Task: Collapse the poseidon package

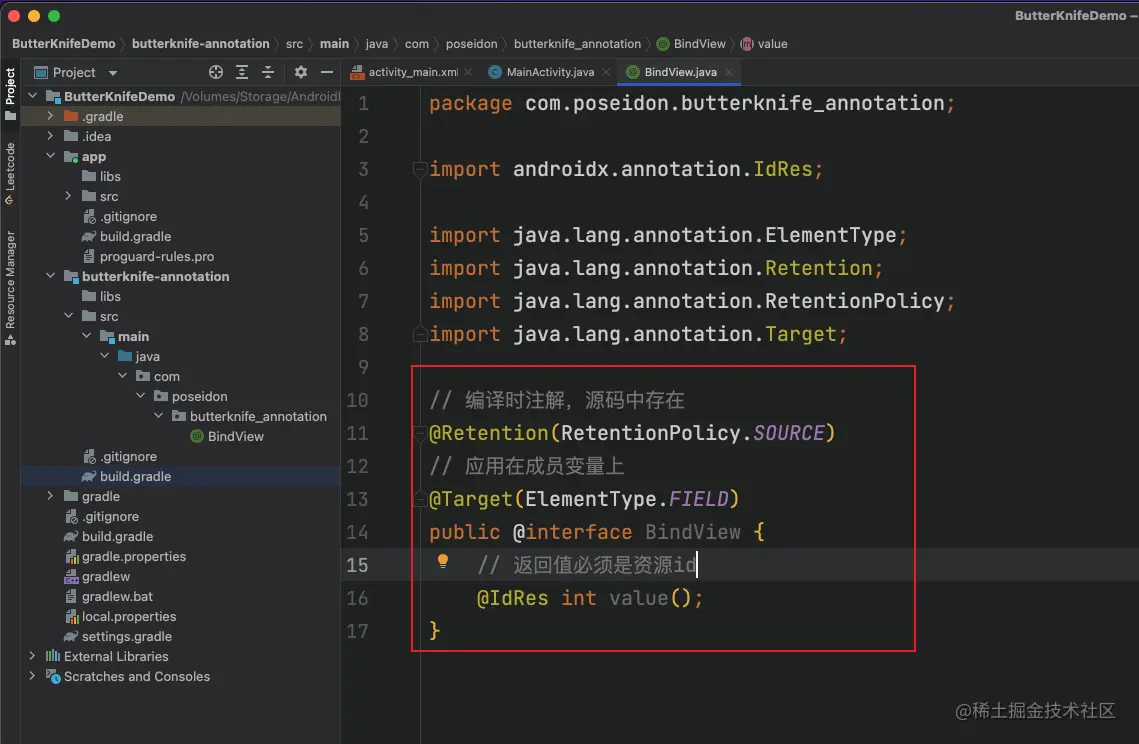Action: (141, 395)
